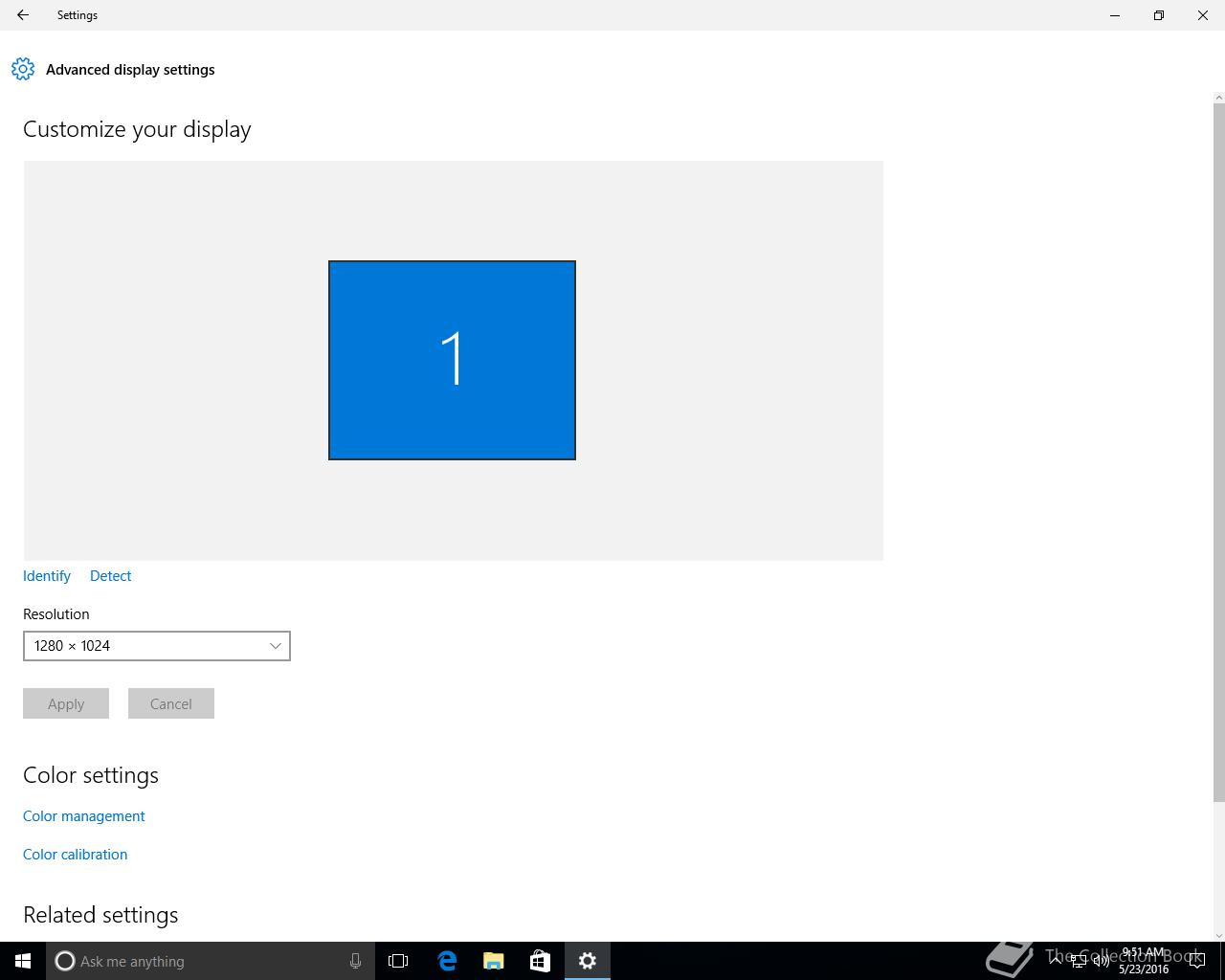Select display monitor 1 thumbnail

[452, 360]
